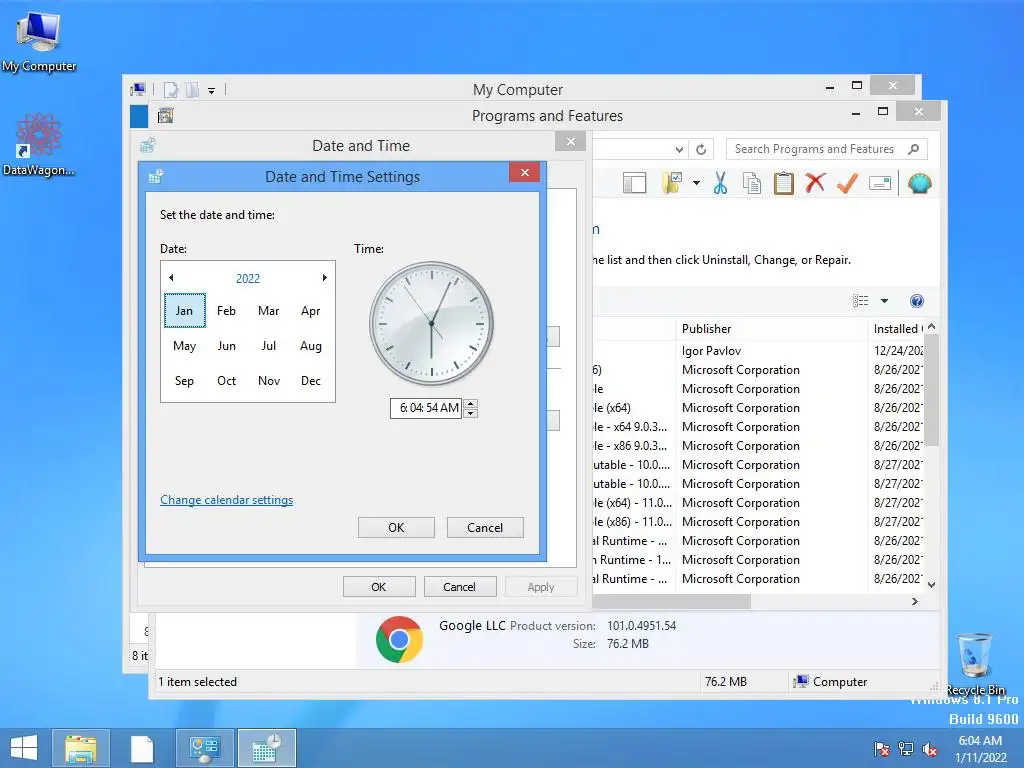Viewport: 1024px width, 768px height.
Task: Click the orange checkmark icon
Action: 847,184
